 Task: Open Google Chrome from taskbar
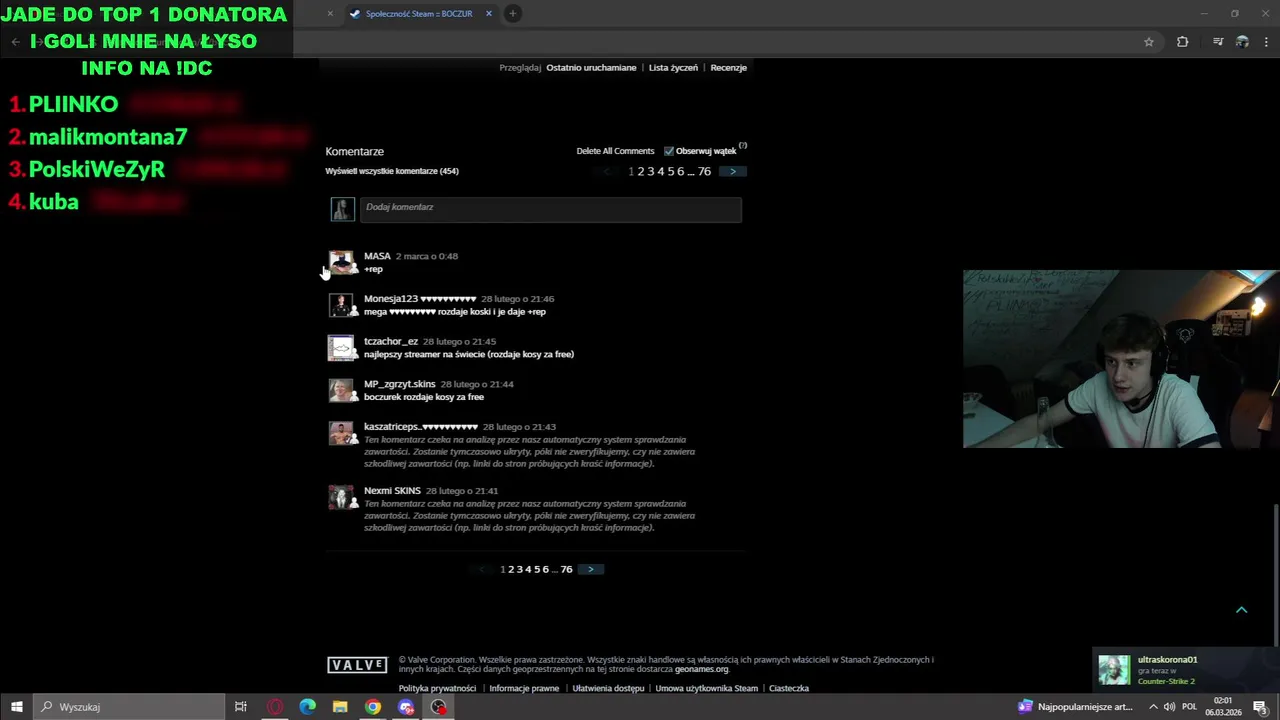(x=373, y=707)
